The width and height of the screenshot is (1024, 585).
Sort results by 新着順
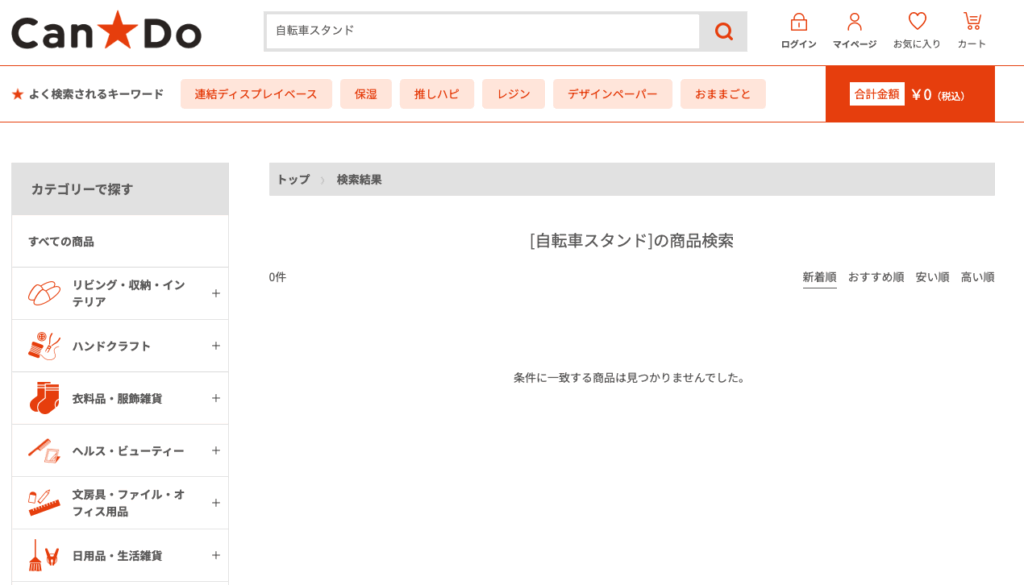(x=819, y=277)
